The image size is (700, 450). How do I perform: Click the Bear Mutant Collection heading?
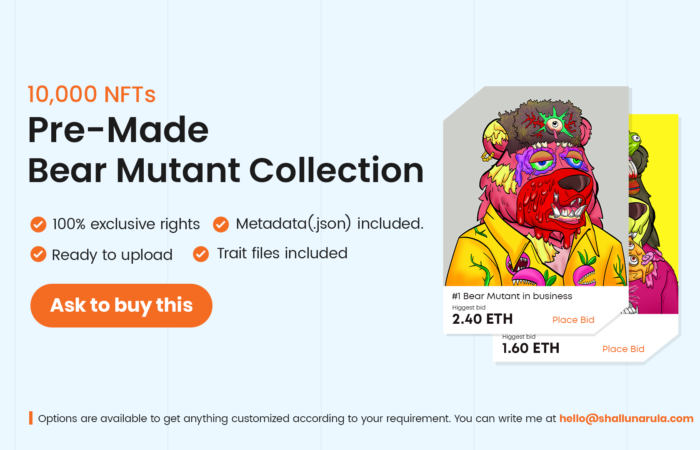(226, 171)
